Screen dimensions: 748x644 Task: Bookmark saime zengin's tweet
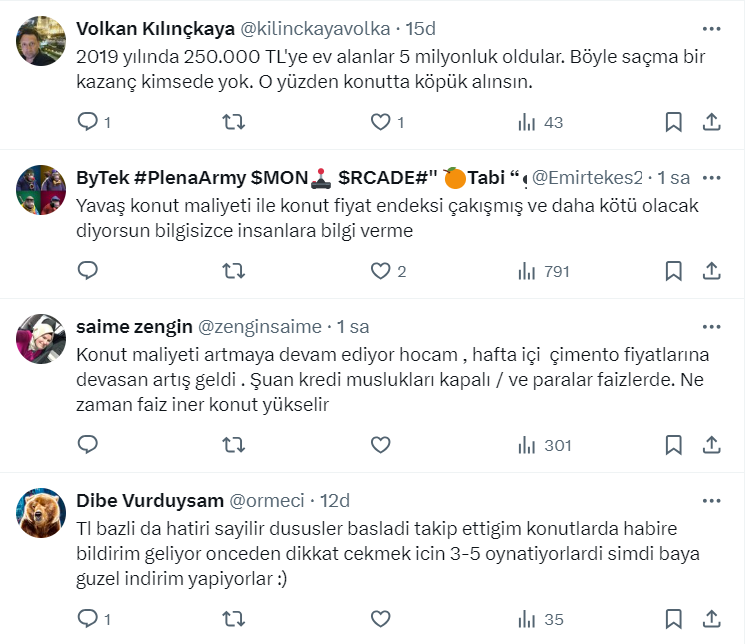pos(674,445)
